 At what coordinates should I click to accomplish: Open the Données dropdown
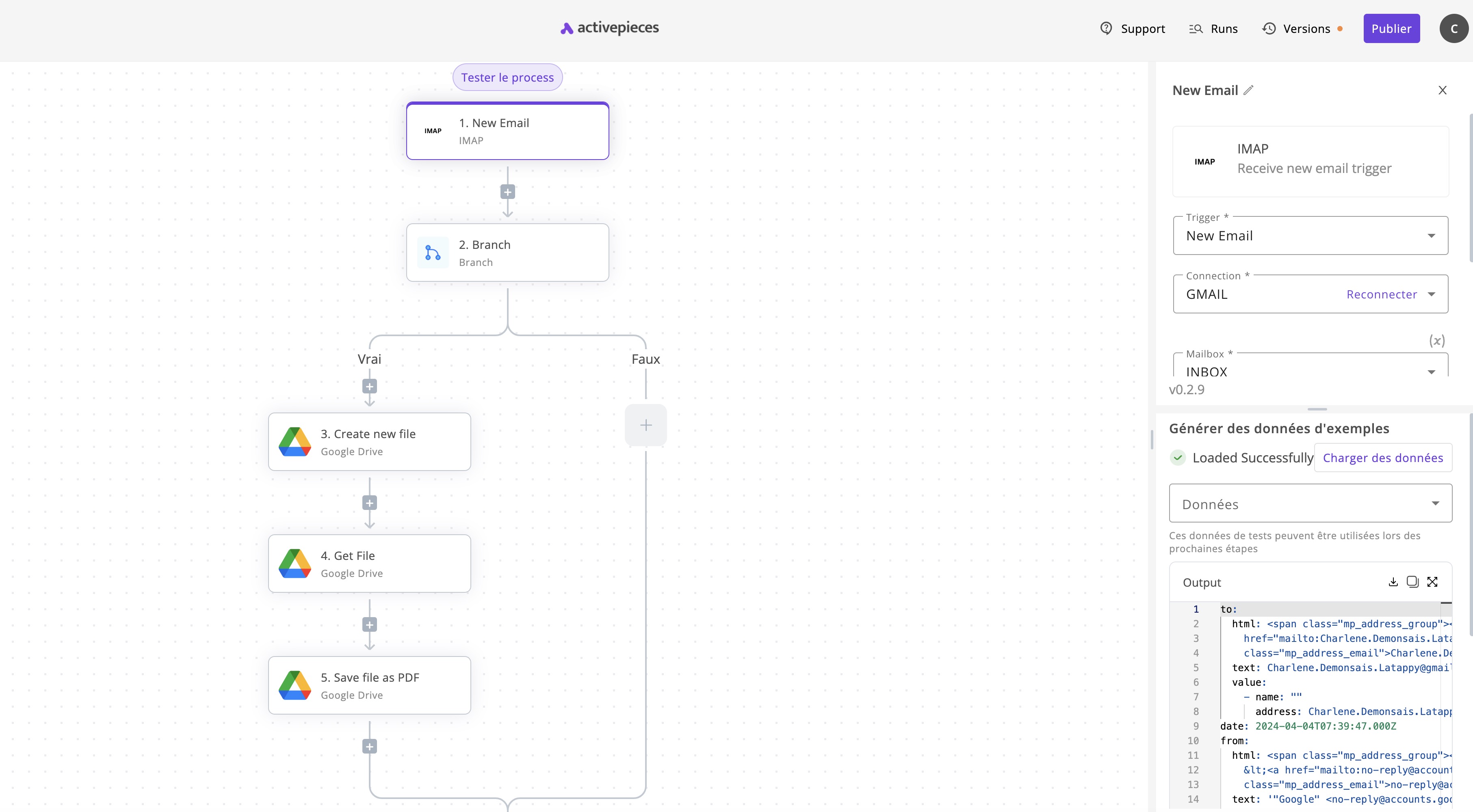tap(1310, 503)
